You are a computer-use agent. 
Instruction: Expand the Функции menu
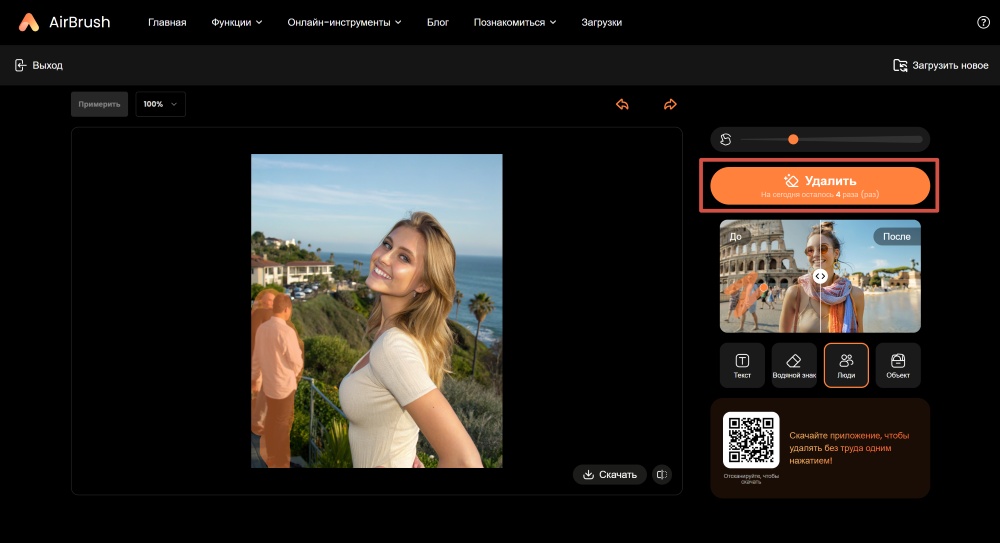coord(237,22)
